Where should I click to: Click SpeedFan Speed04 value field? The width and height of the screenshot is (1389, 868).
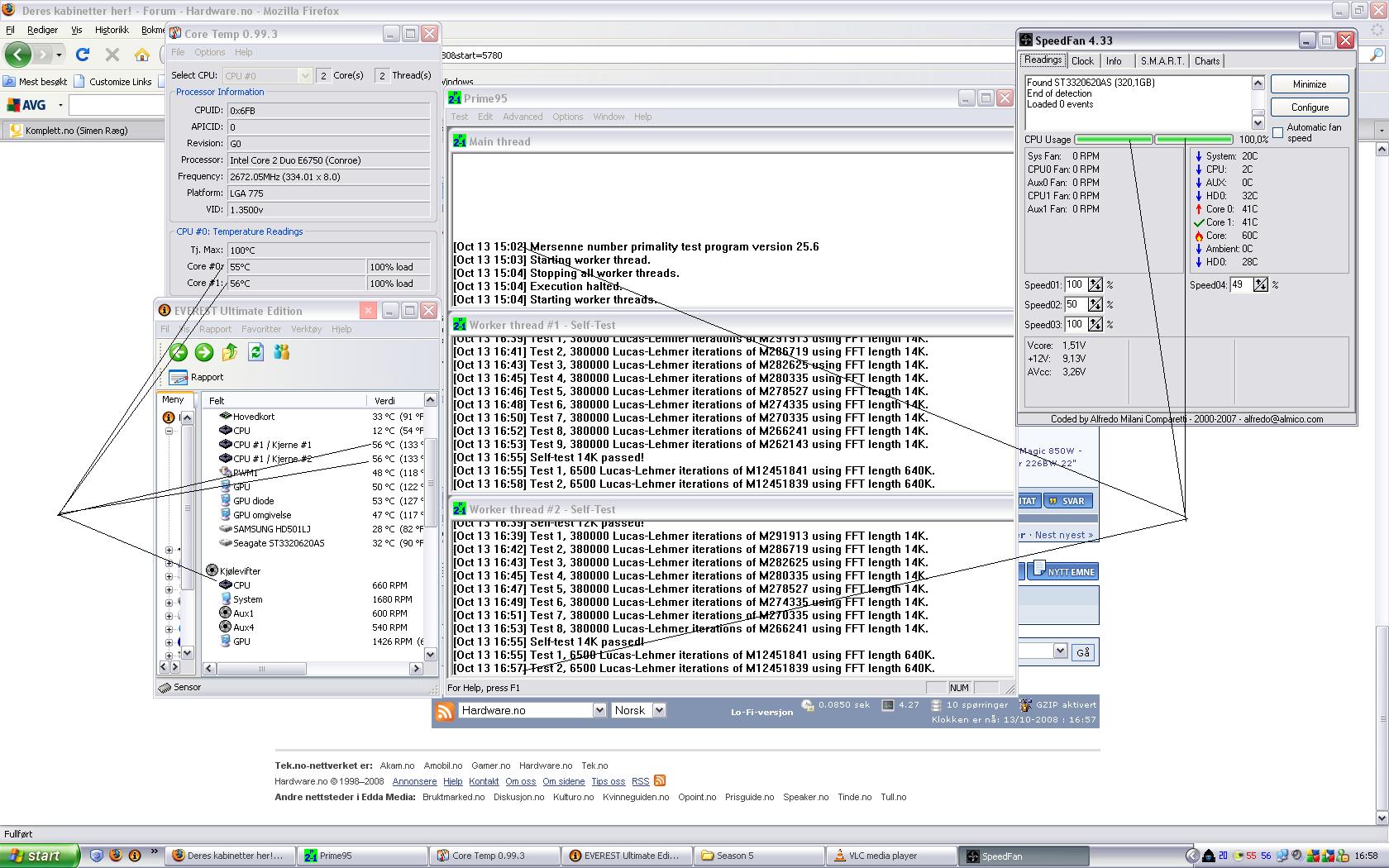pos(1241,284)
